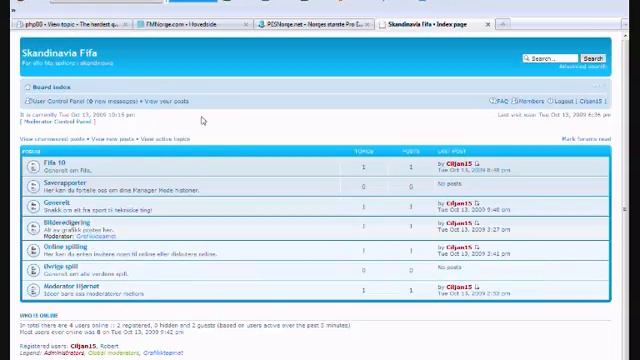Focus the forum search input field

(x=550, y=58)
